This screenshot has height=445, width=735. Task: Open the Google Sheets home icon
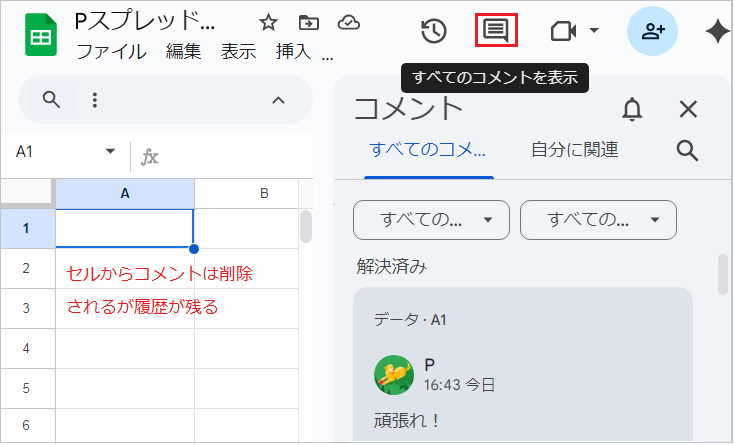tap(40, 36)
